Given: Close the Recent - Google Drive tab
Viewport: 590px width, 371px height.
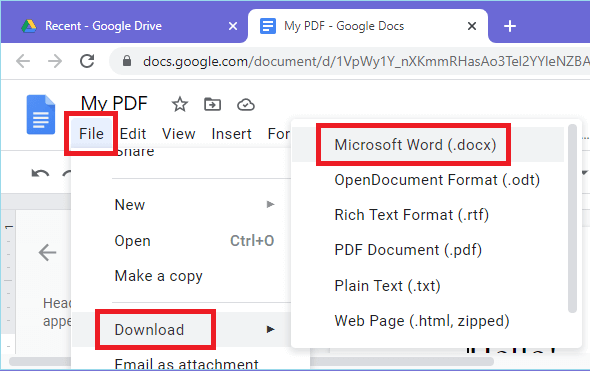Looking at the screenshot, I should tap(233, 26).
